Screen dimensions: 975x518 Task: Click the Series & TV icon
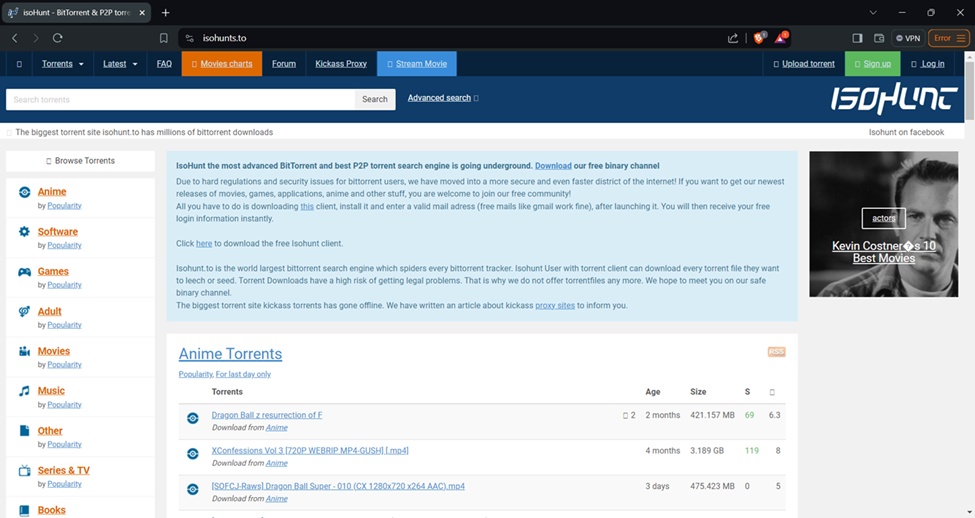tap(24, 471)
